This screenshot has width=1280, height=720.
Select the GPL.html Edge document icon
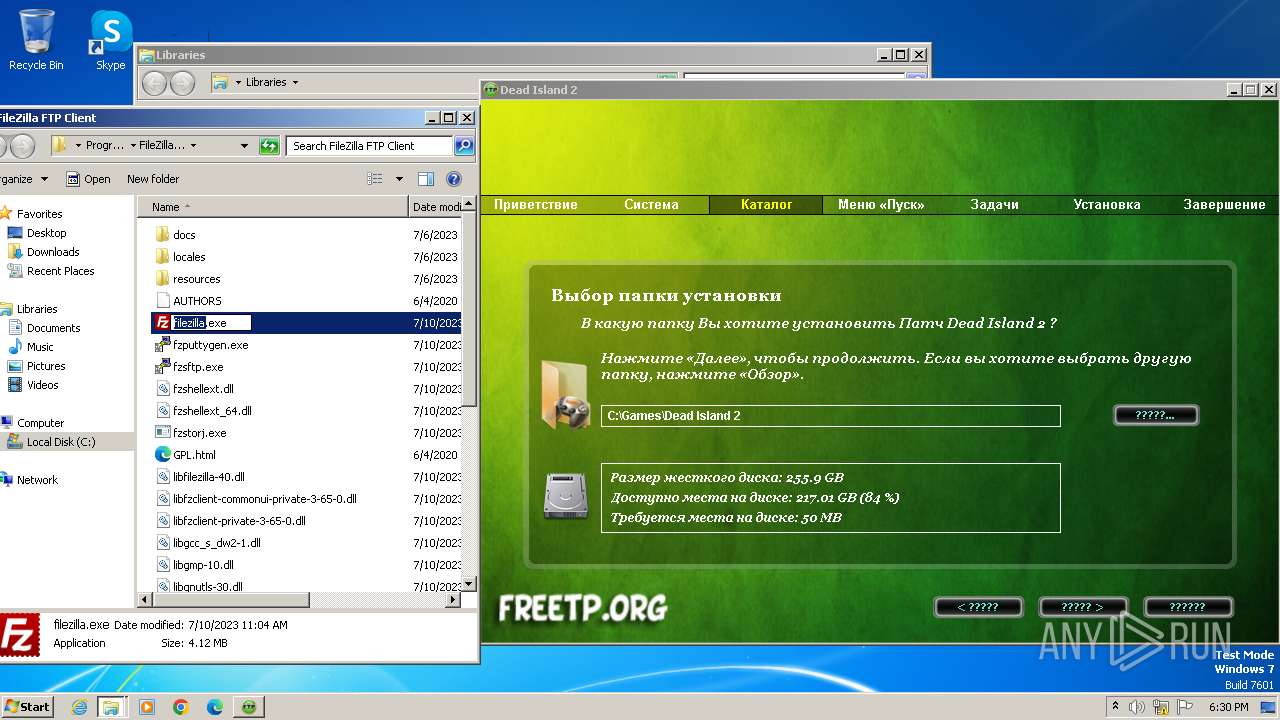click(163, 455)
